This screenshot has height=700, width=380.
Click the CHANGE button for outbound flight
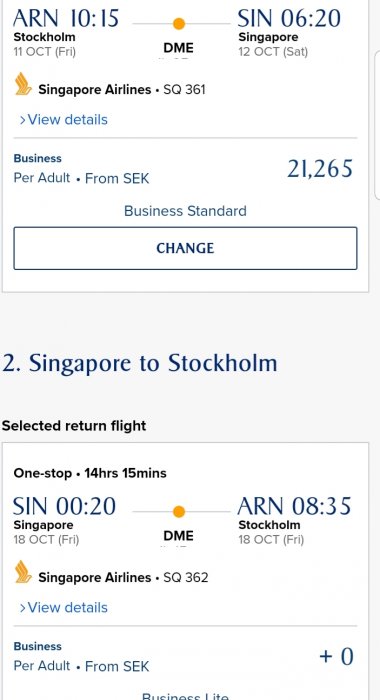(x=185, y=248)
